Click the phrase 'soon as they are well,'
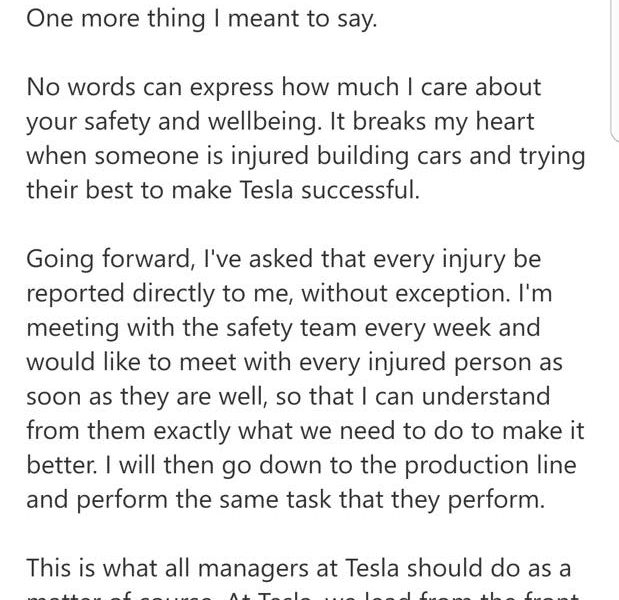This screenshot has height=600, width=619. [147, 397]
